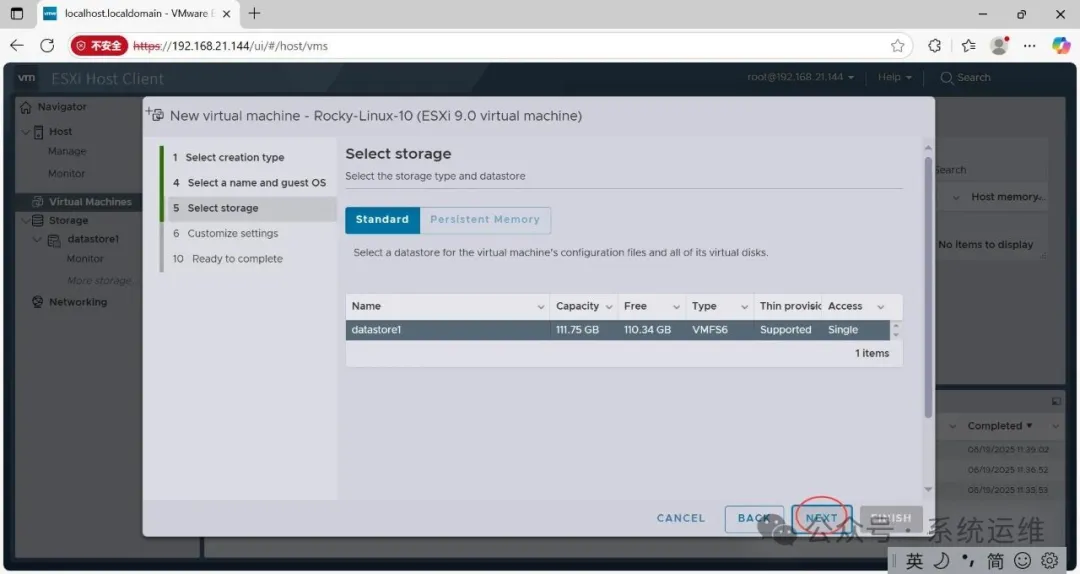The width and height of the screenshot is (1080, 574).
Task: Collapse the Storage tree node
Action: [25, 221]
